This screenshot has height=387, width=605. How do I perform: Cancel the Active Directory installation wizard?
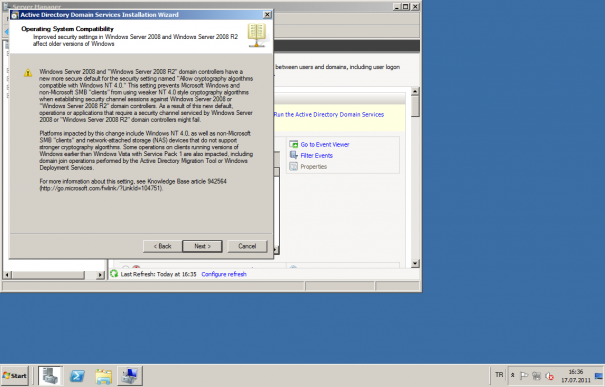point(247,246)
